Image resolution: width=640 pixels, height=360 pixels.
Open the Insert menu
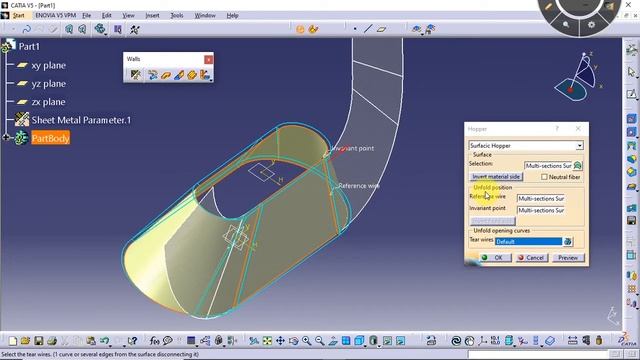pyautogui.click(x=152, y=15)
